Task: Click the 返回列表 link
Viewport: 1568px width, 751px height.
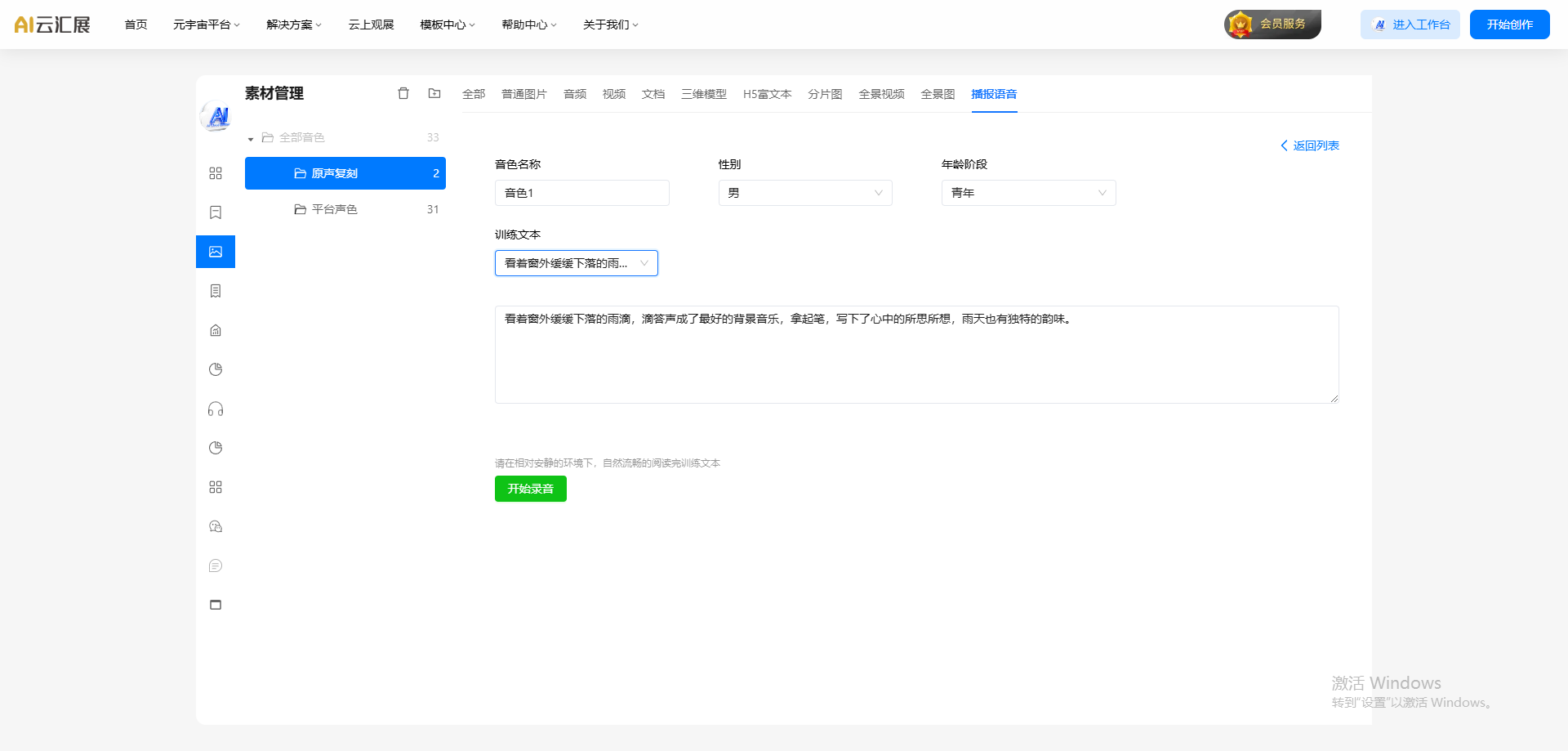Action: [x=1310, y=145]
